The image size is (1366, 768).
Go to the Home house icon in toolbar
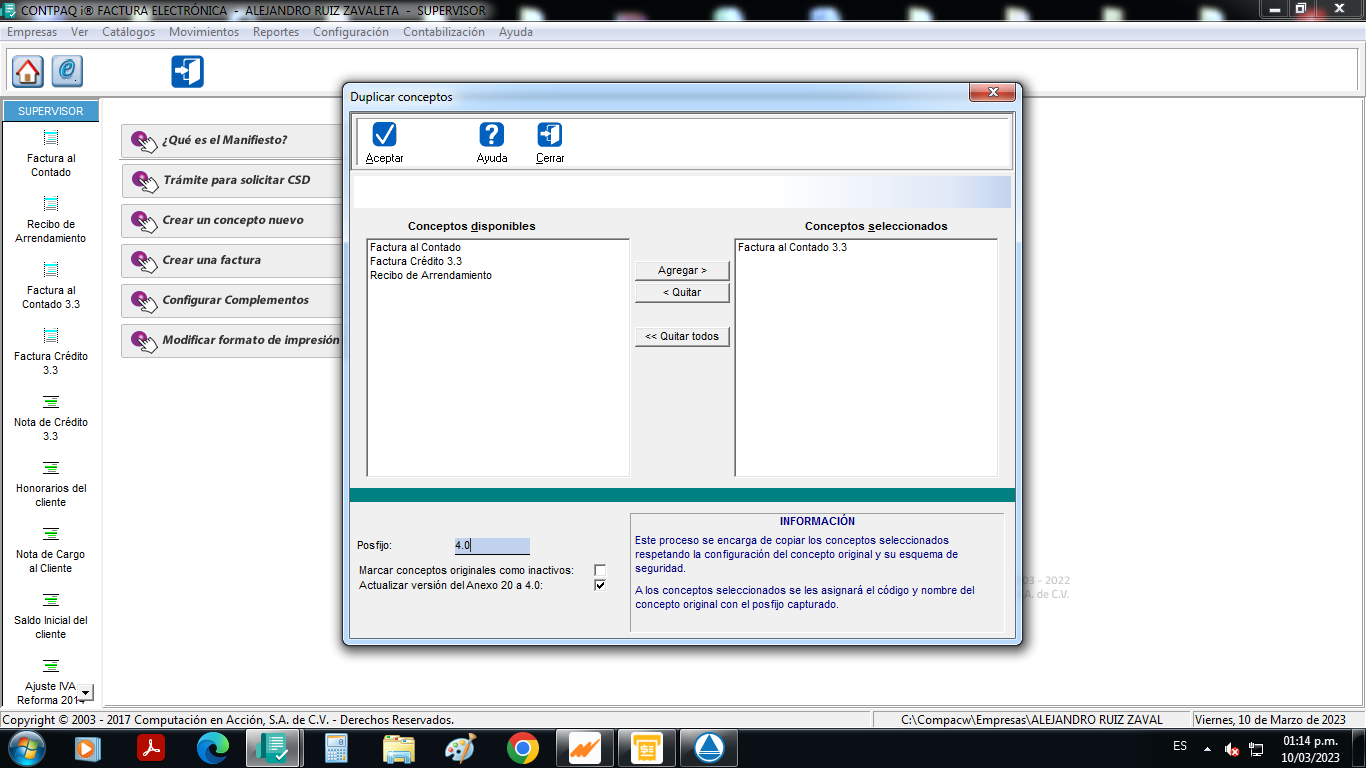(28, 71)
